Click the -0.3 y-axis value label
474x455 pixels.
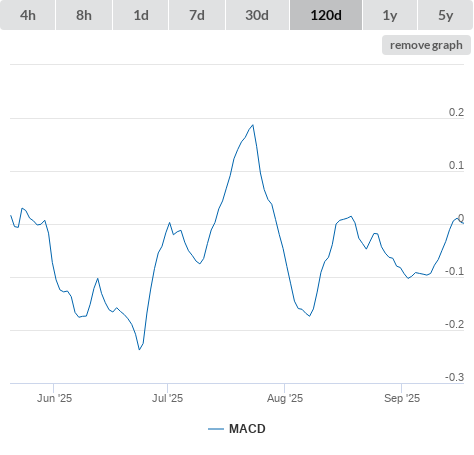(454, 377)
